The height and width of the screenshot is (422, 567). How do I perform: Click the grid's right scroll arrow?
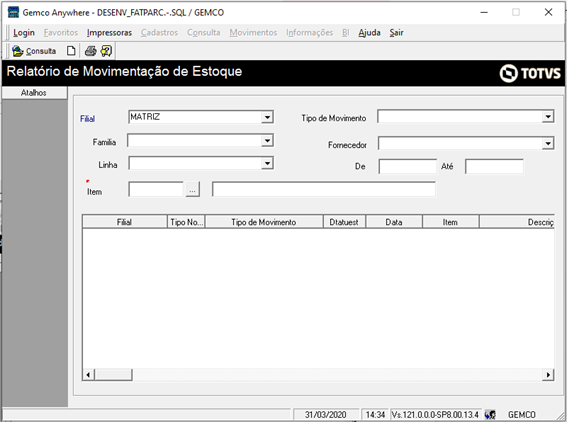[x=548, y=375]
